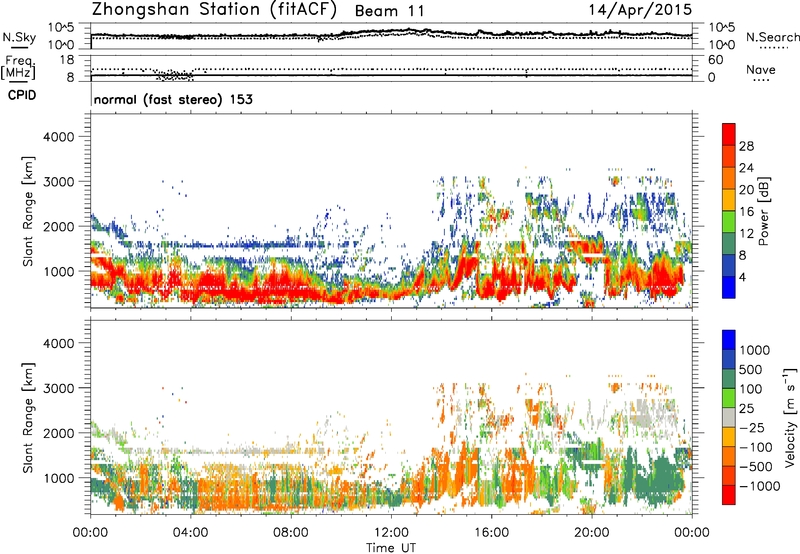800x554 pixels.
Task: Click the blue bottom of power colorbar
Action: [x=729, y=287]
